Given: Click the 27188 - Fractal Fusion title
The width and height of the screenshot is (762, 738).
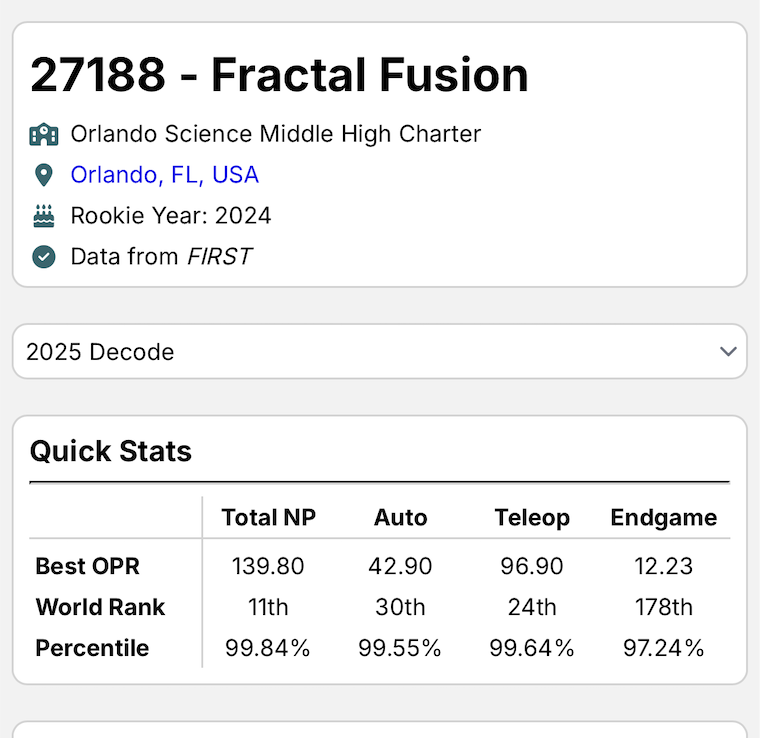Looking at the screenshot, I should point(279,74).
